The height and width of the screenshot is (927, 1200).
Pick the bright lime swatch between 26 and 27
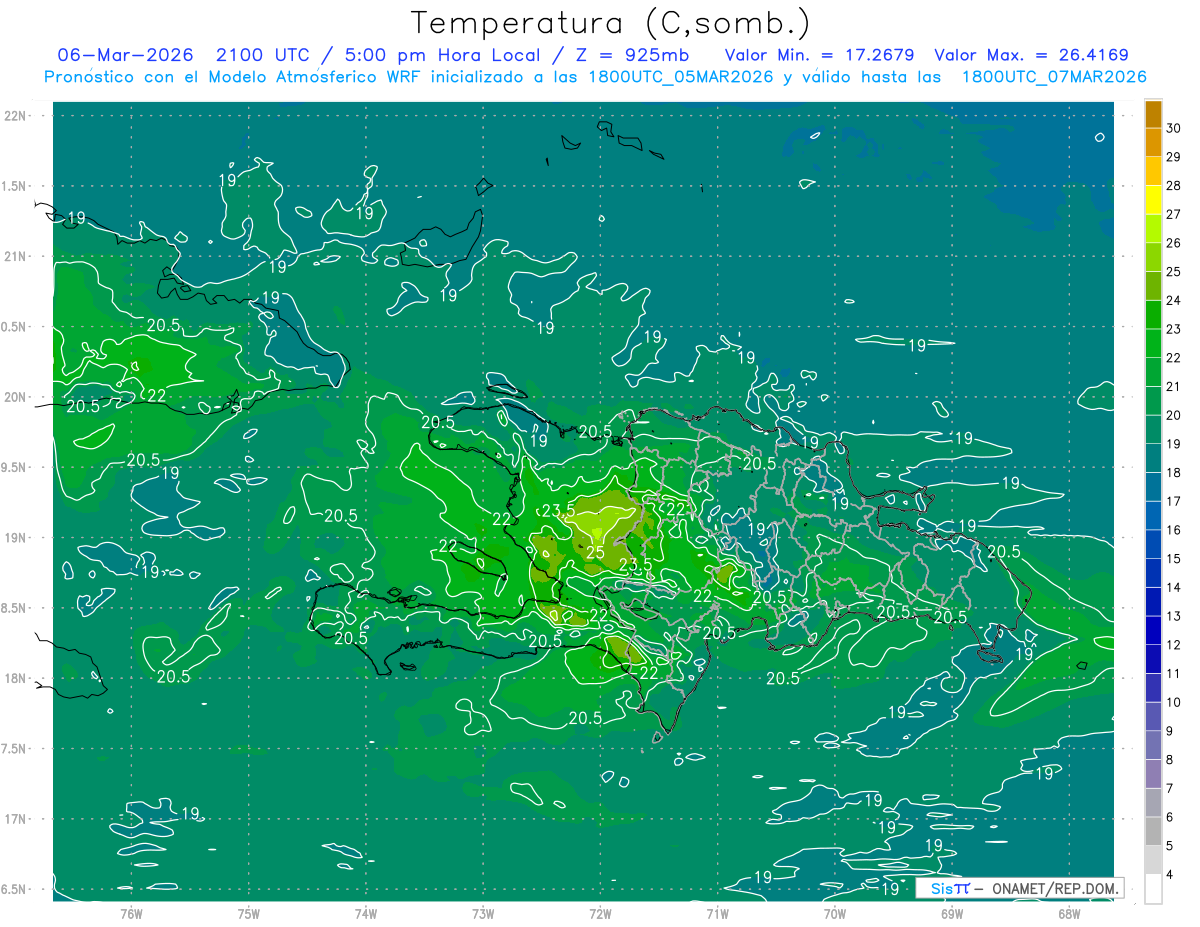(x=1153, y=229)
